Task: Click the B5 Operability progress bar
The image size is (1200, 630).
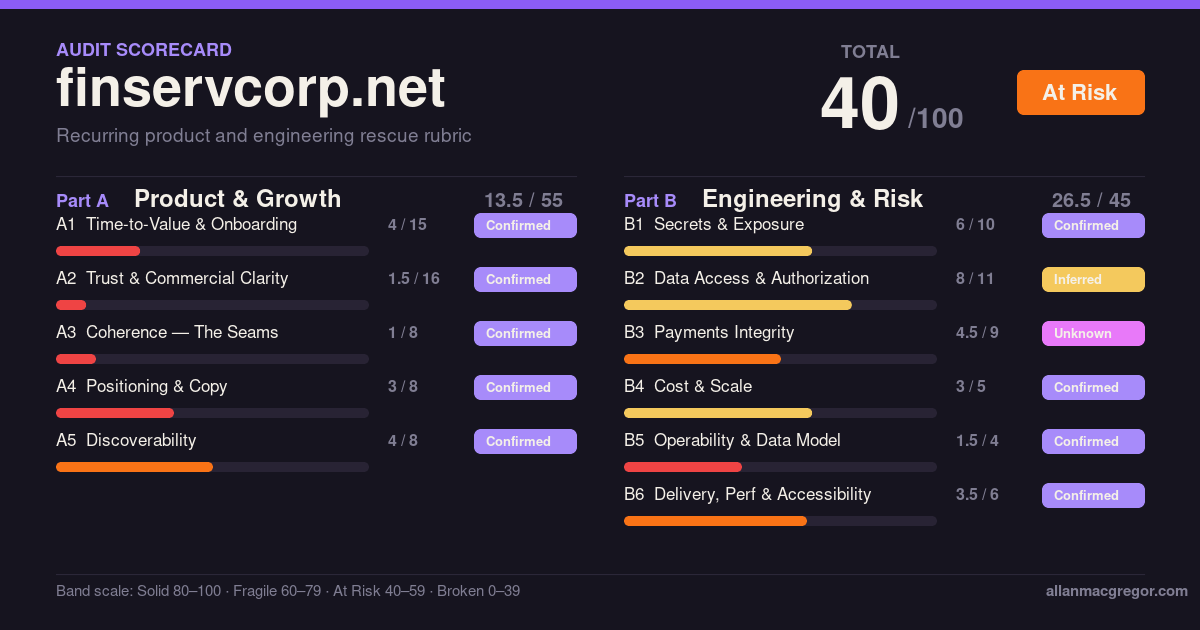Action: [x=780, y=467]
